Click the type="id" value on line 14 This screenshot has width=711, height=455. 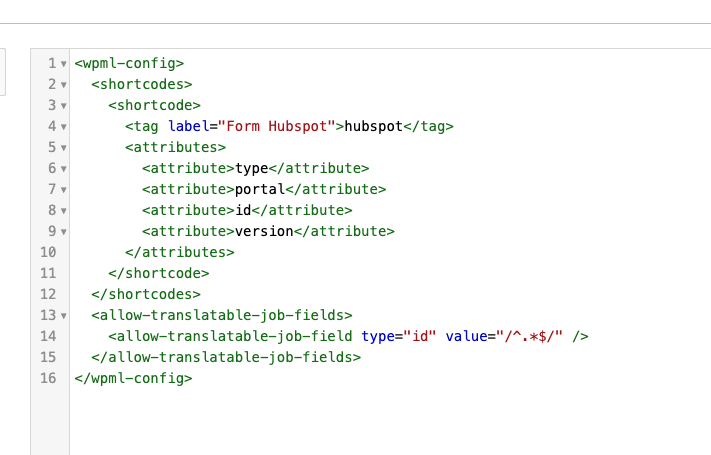tap(420, 336)
